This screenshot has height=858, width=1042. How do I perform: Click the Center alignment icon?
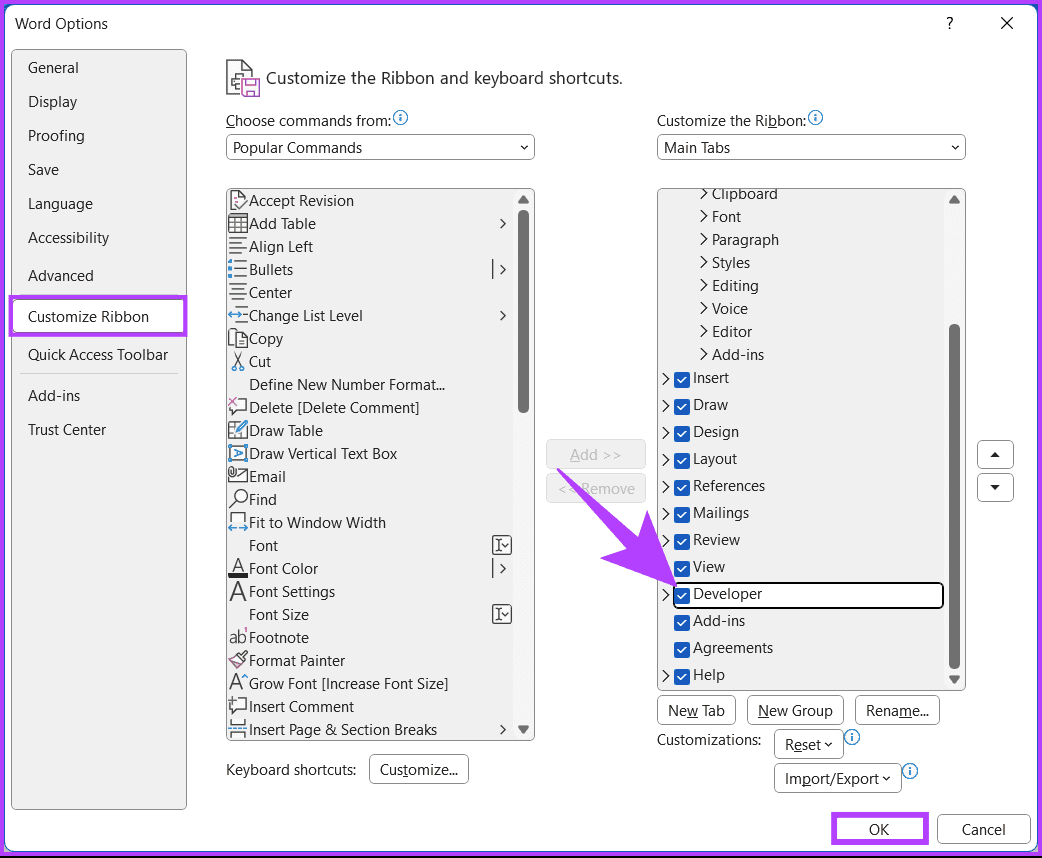238,292
